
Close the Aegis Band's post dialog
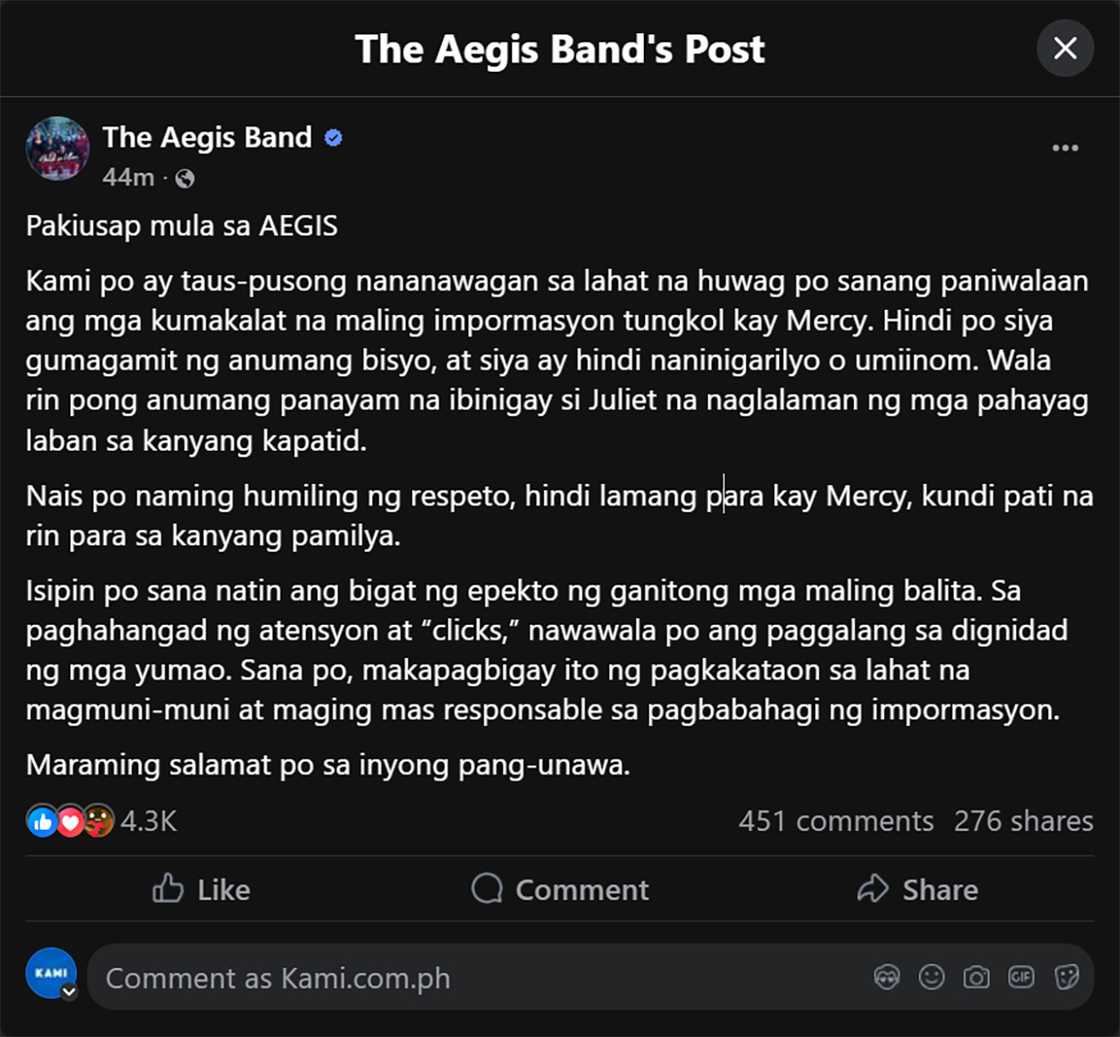pyautogui.click(x=1064, y=49)
